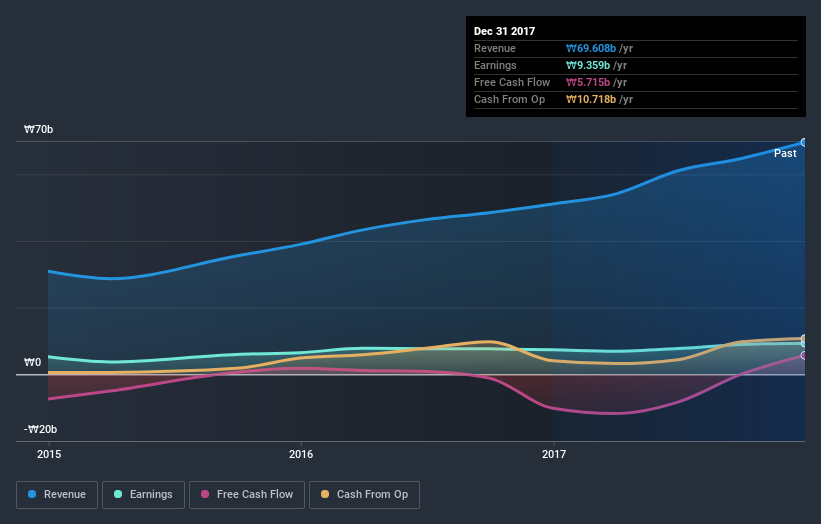Click the Revenue data point at chart end
Image resolution: width=821 pixels, height=524 pixels.
tap(804, 142)
